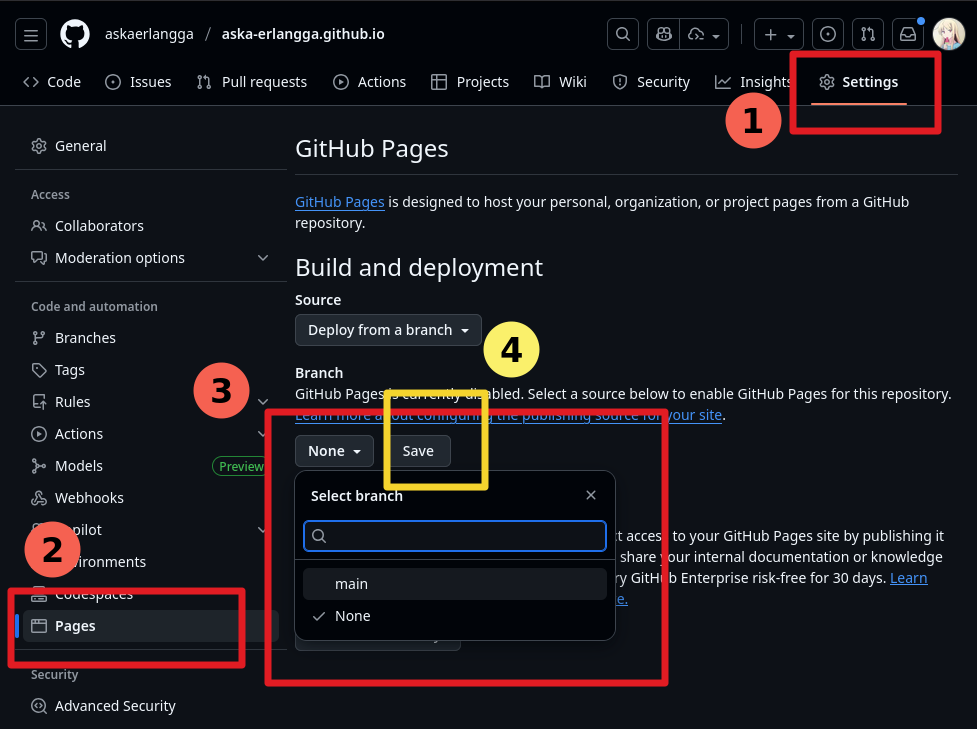
Task: Open the pull requests icon in header
Action: coord(868,33)
